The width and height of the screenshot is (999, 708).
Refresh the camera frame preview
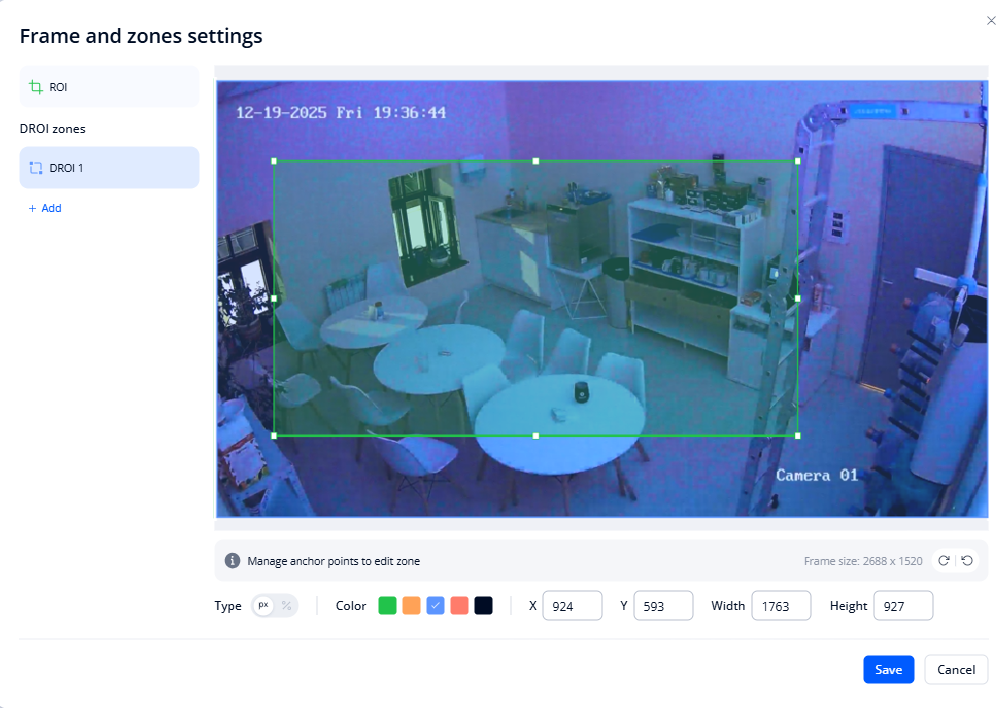(941, 561)
